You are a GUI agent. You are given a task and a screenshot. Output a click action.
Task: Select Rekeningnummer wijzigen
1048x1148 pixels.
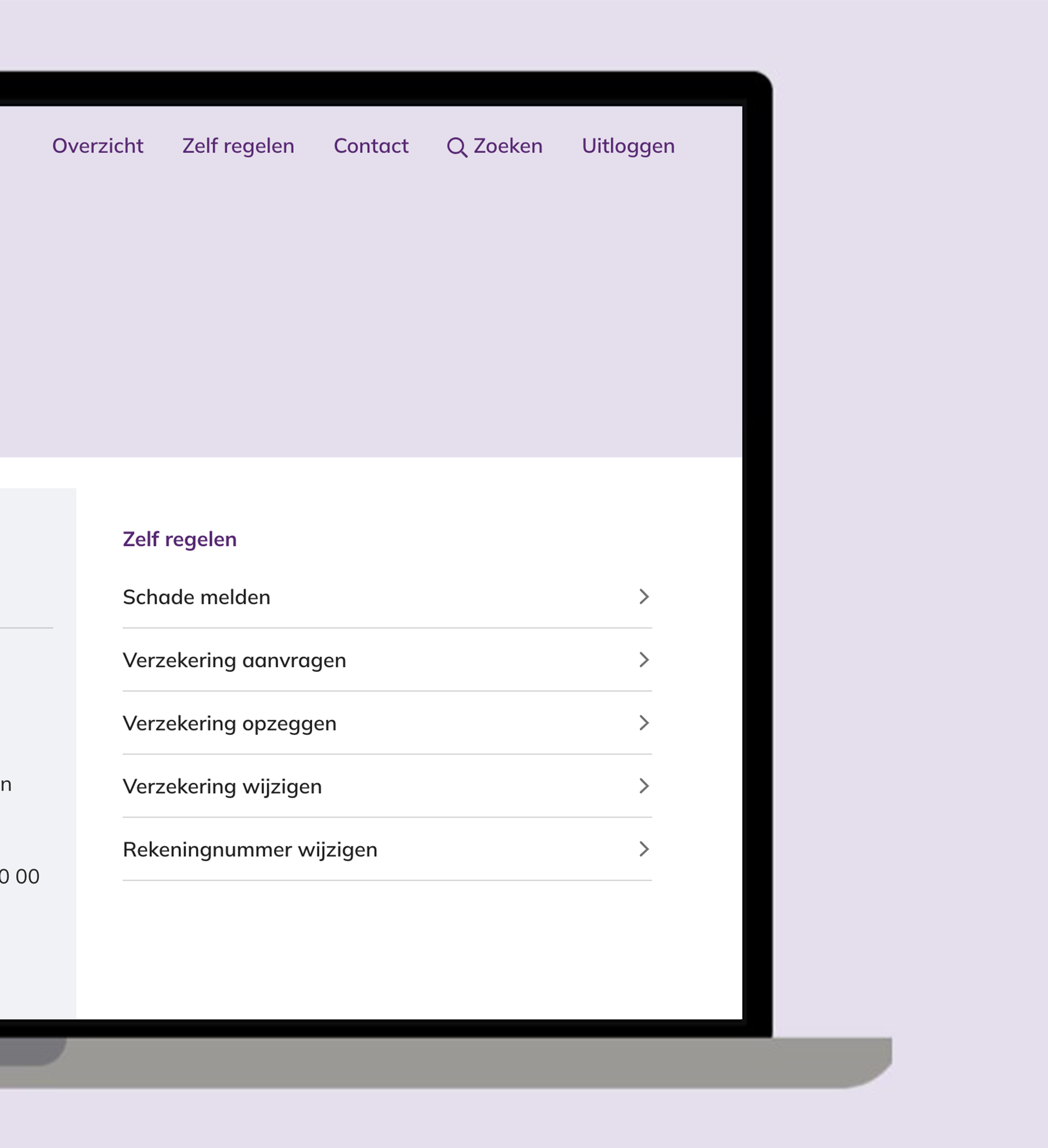250,850
